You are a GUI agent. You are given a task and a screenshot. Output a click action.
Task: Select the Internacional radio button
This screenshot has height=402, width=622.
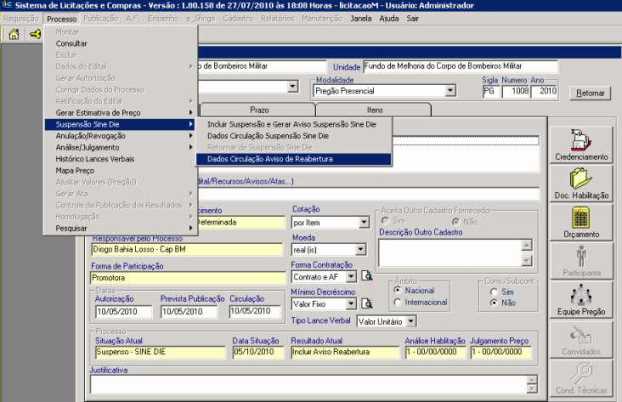(399, 302)
